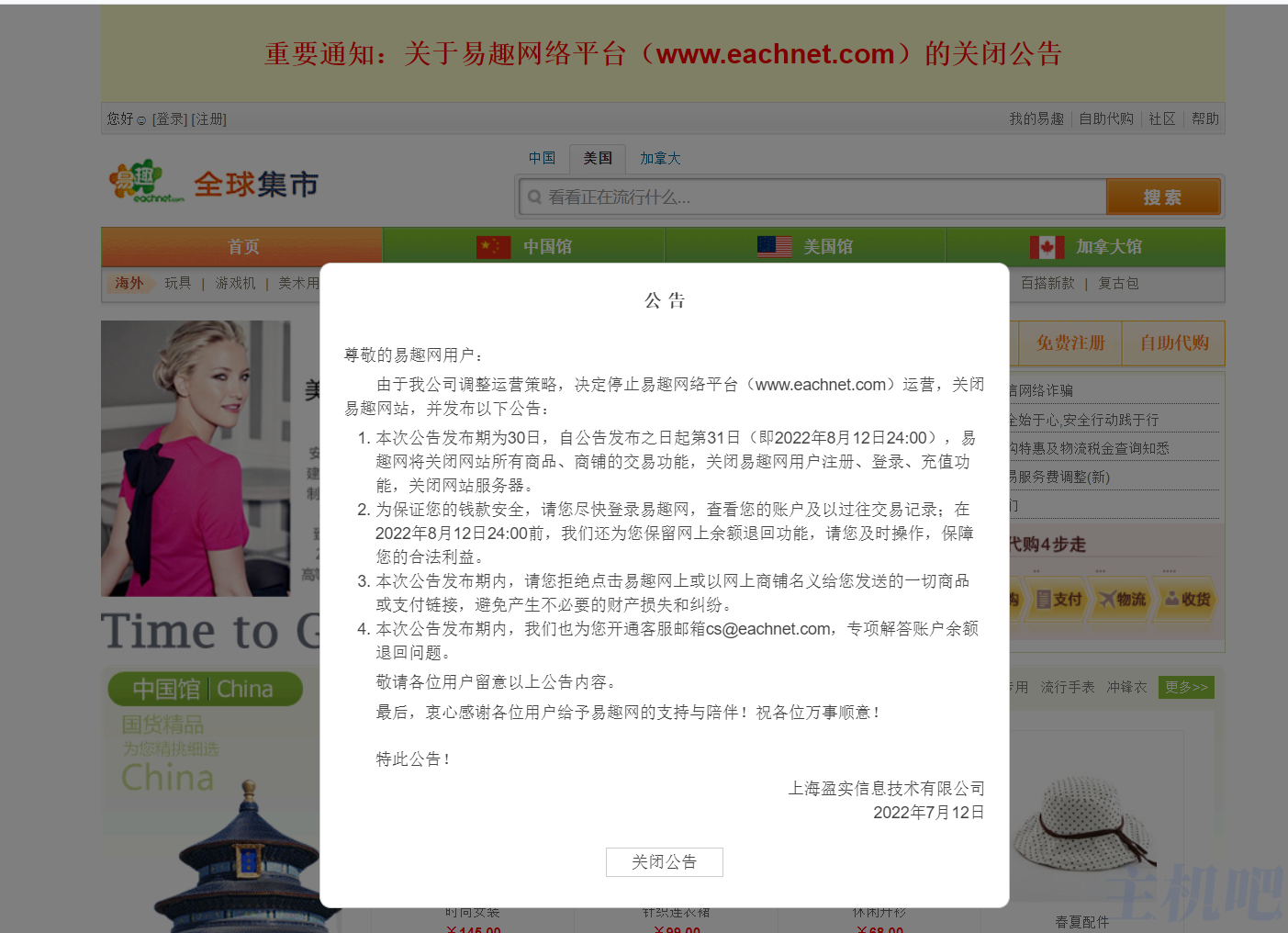Click the 支付 step icon
This screenshot has width=1288, height=933.
tap(1058, 600)
